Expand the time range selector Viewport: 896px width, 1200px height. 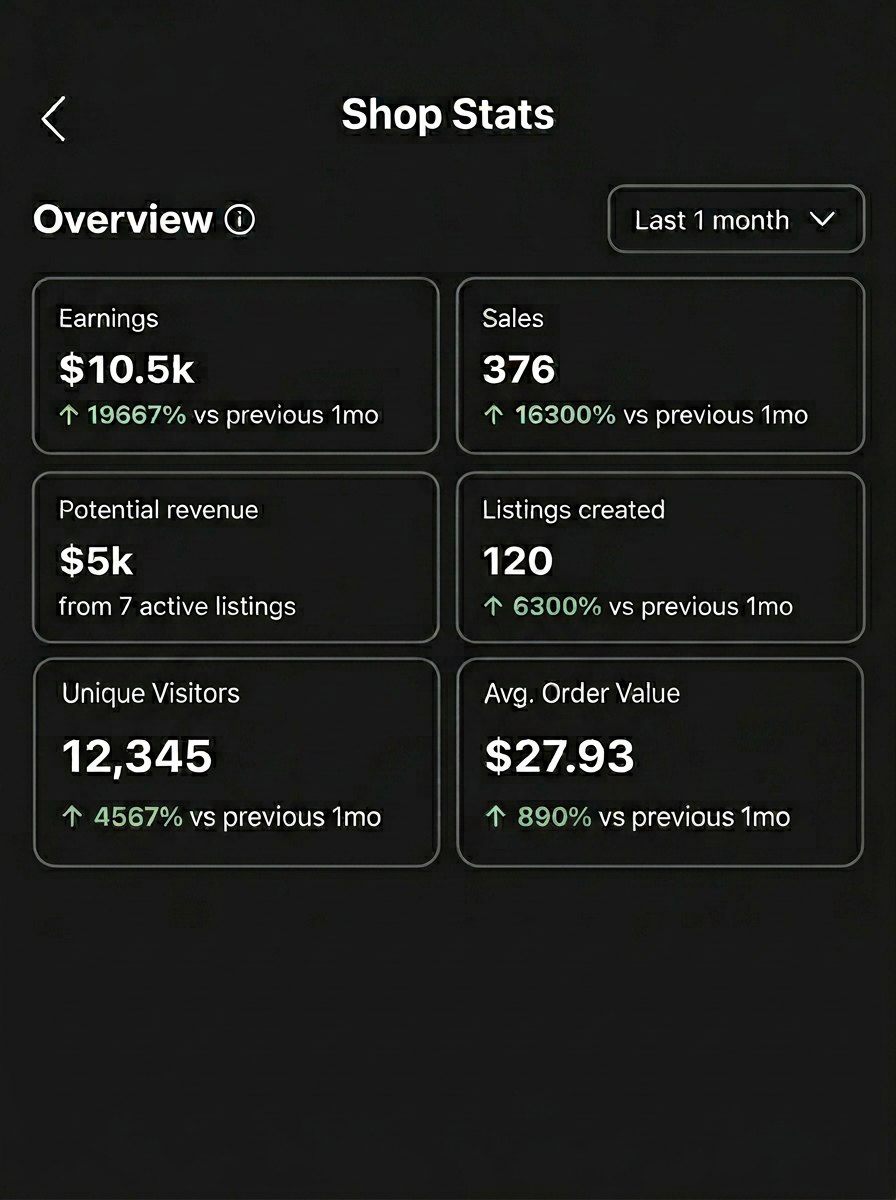(x=736, y=219)
